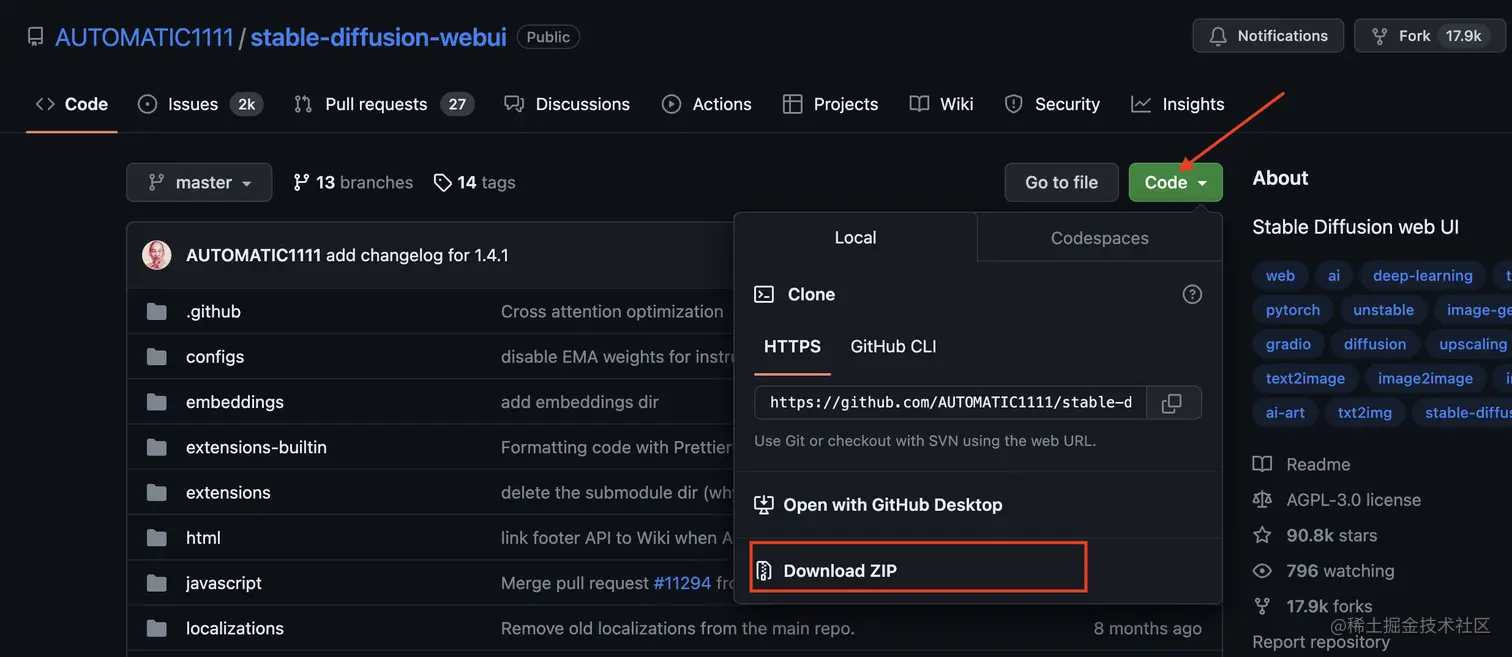Click the Notifications button
Viewport: 1512px width, 657px height.
pos(1268,36)
